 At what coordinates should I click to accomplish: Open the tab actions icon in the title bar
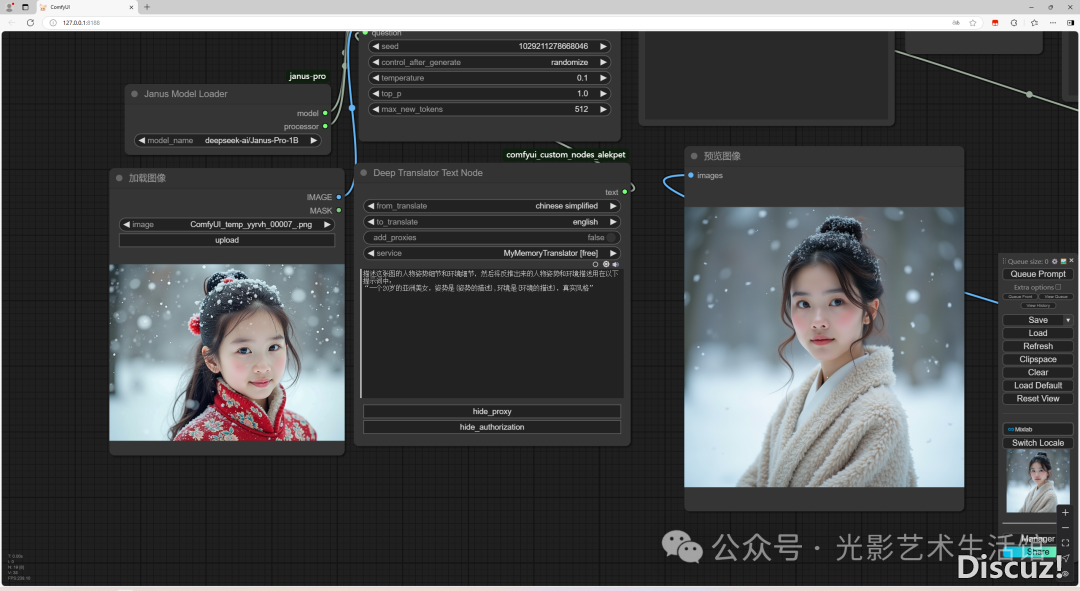tap(25, 7)
